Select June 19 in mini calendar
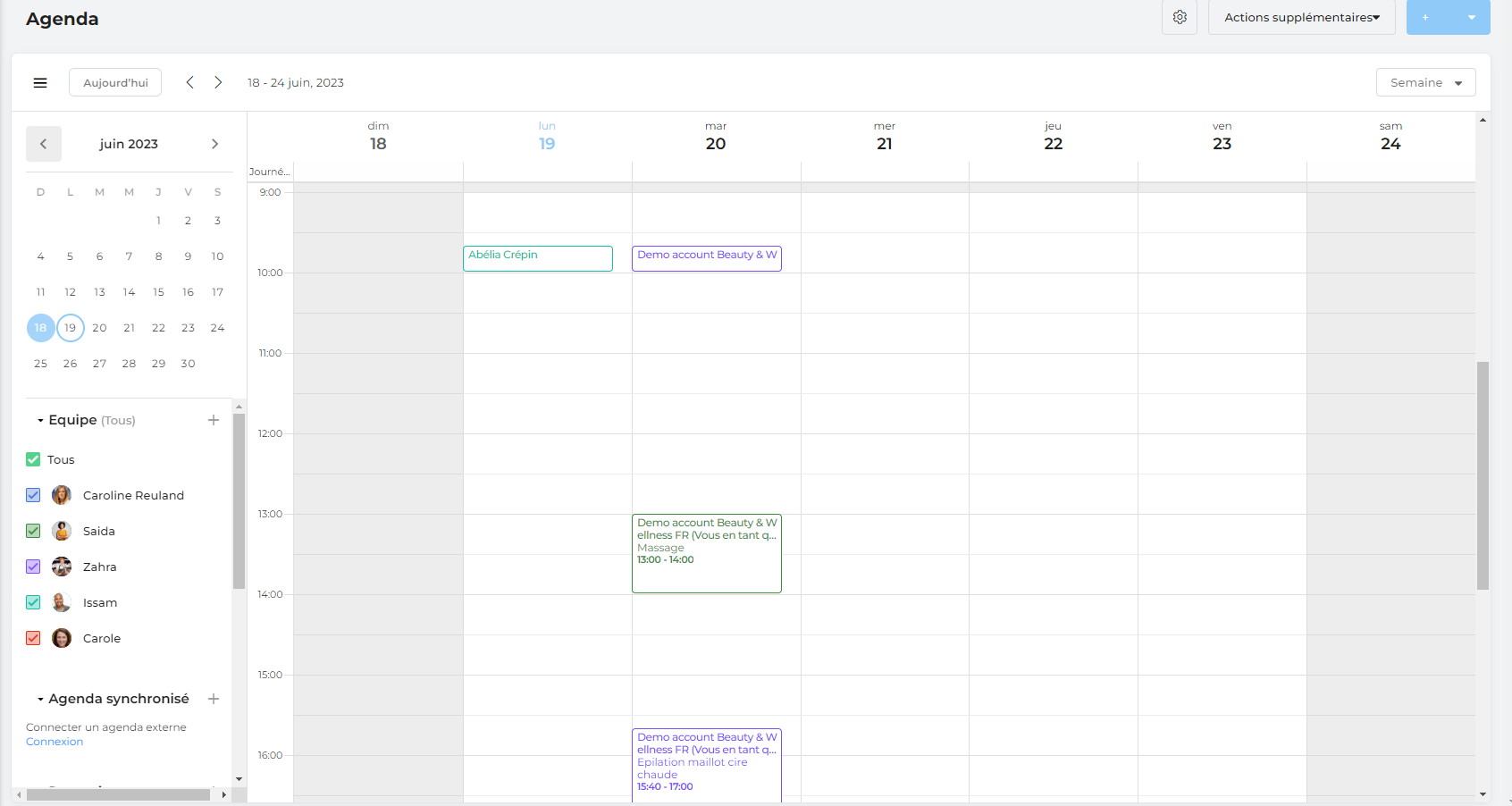This screenshot has width=1512, height=806. (x=71, y=328)
